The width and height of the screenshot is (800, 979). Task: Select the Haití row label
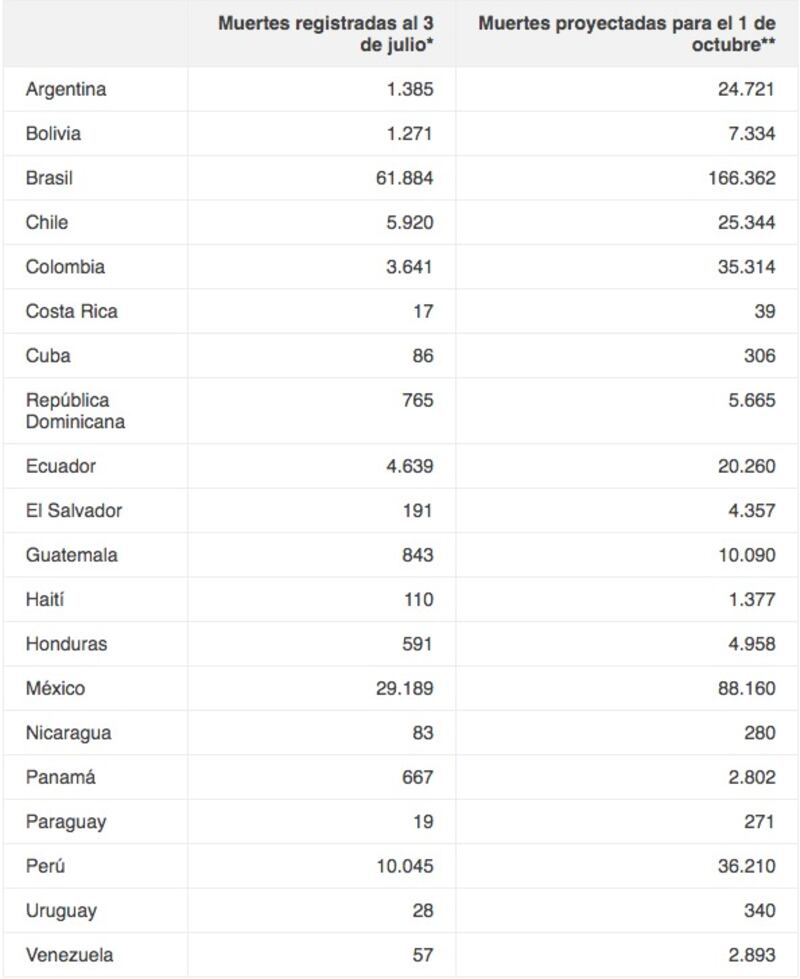44,599
